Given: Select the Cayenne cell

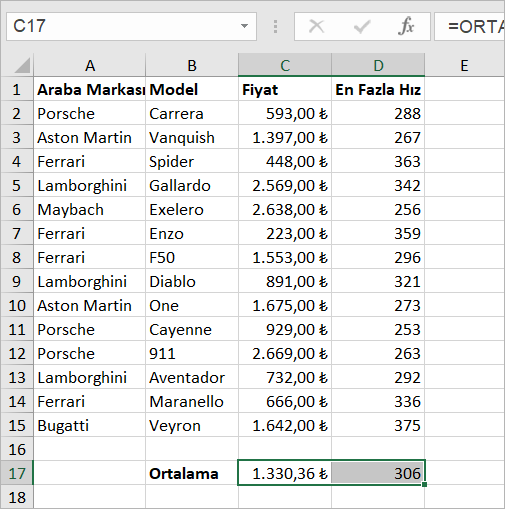Looking at the screenshot, I should point(192,329).
